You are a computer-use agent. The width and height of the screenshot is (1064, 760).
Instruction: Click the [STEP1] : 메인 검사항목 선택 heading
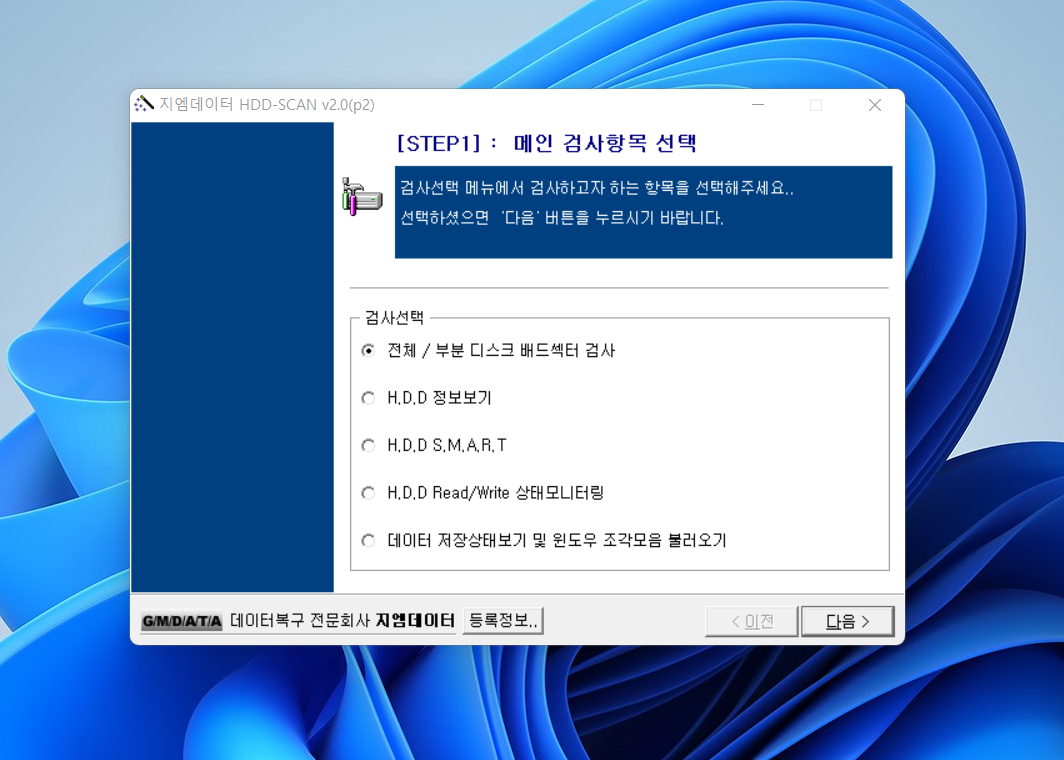tap(547, 143)
